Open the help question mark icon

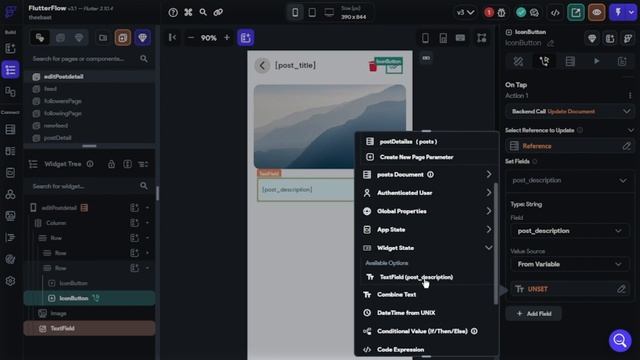[173, 13]
